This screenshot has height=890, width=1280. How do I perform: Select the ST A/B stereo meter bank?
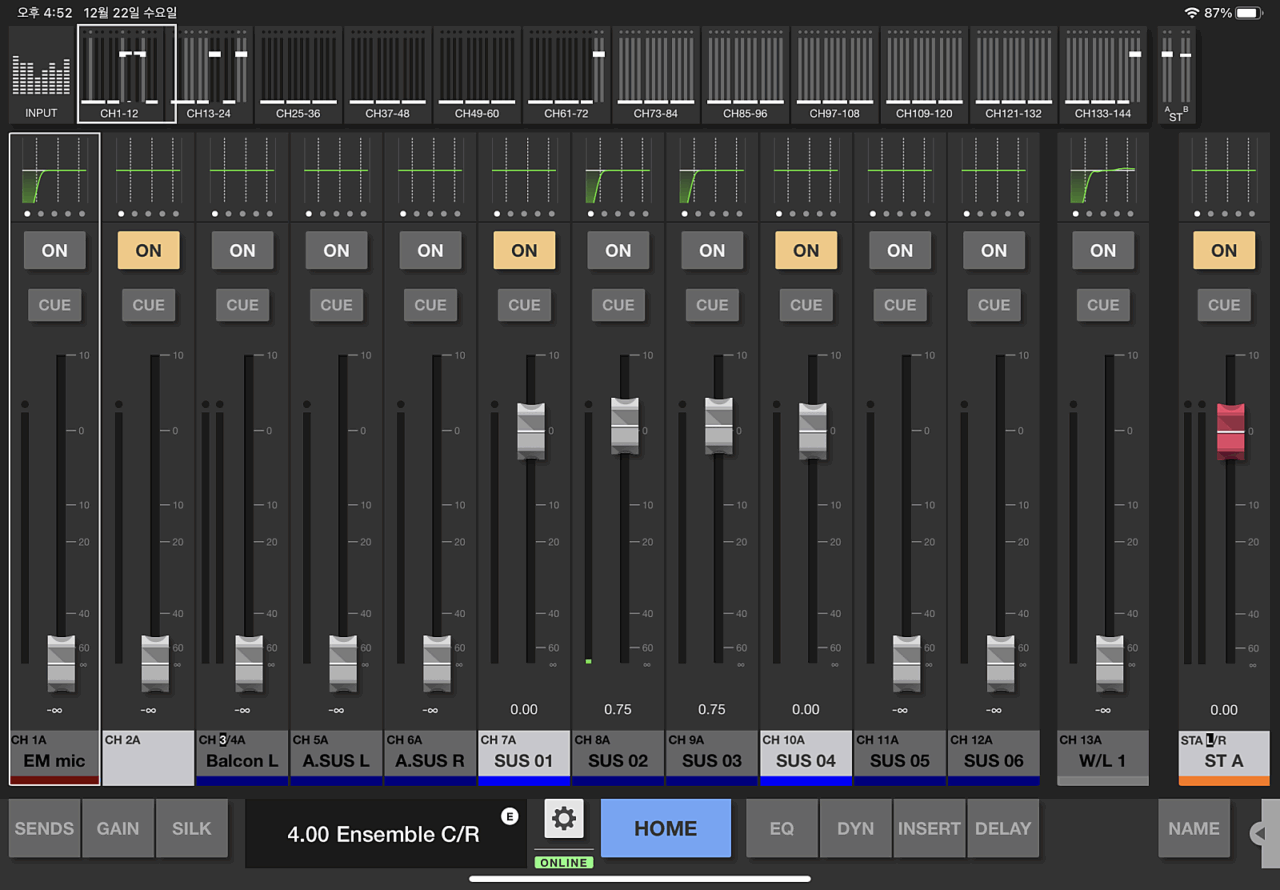pyautogui.click(x=1176, y=75)
